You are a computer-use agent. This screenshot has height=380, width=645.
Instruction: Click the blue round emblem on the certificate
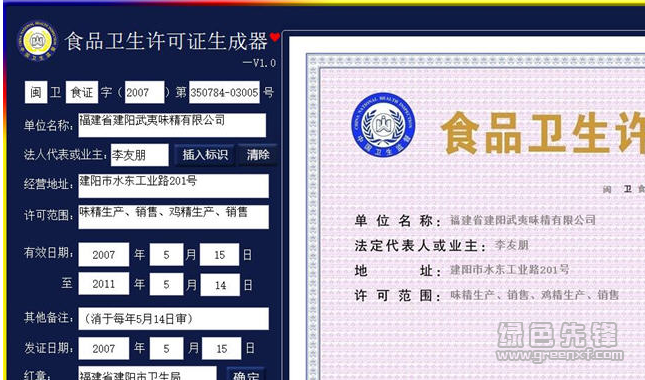pyautogui.click(x=383, y=125)
